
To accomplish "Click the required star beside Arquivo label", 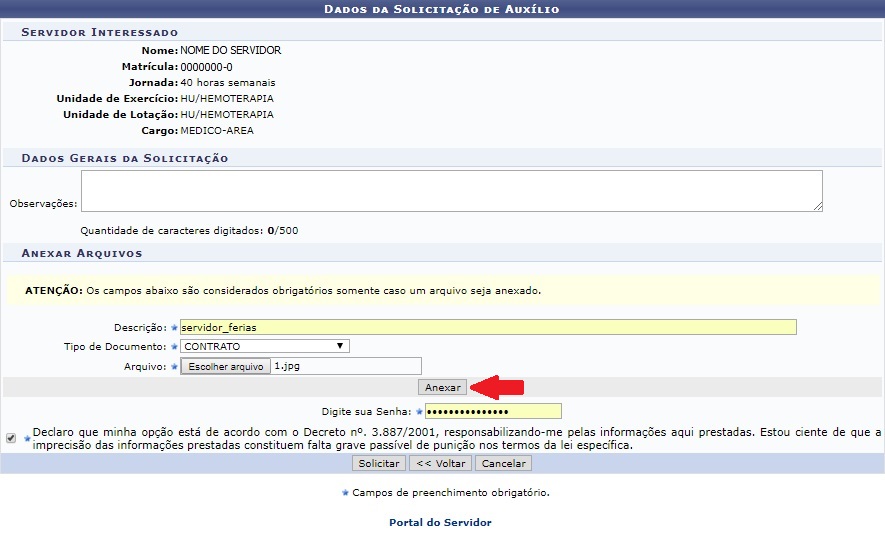I will pyautogui.click(x=174, y=367).
